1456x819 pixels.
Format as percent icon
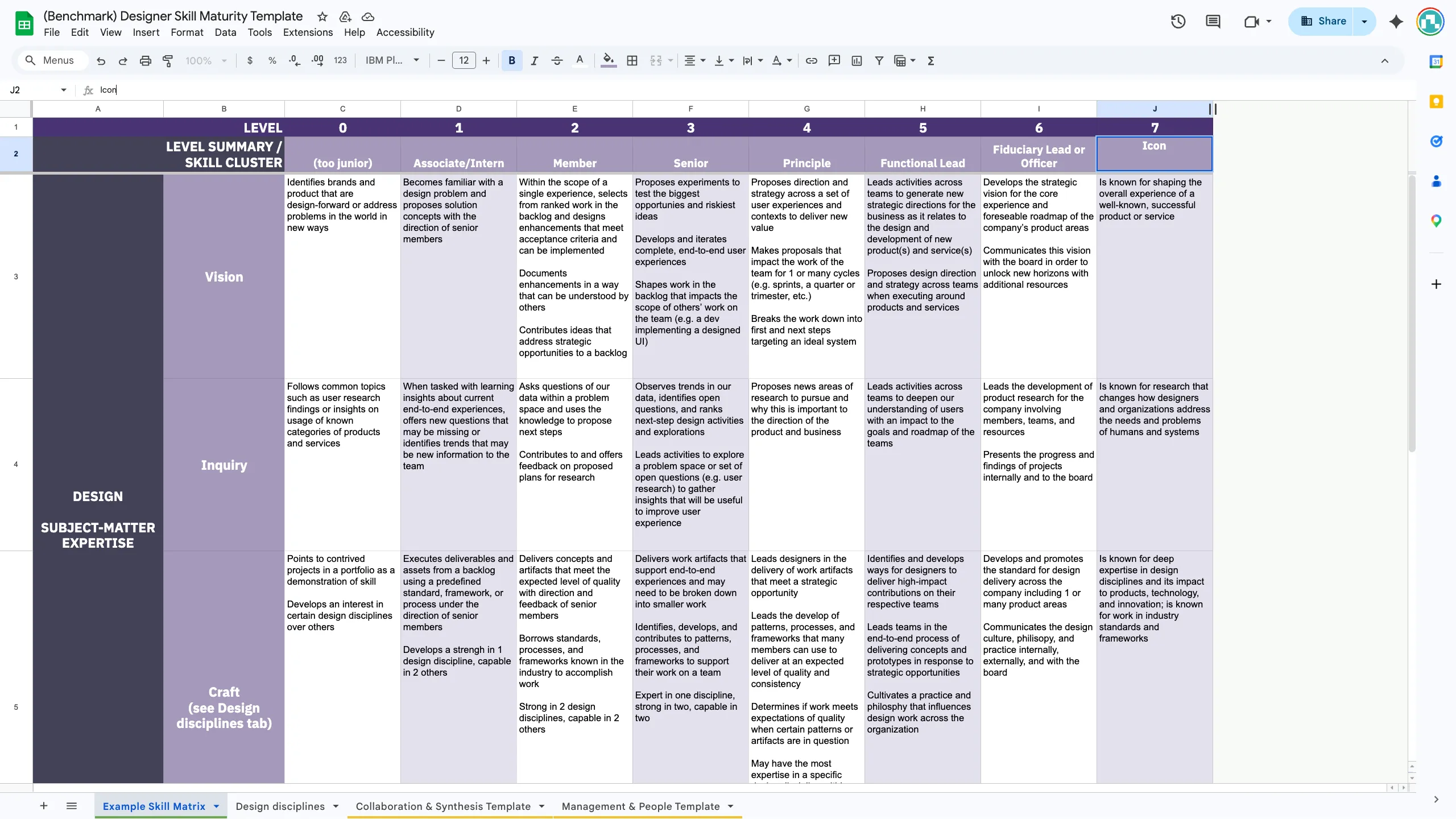coord(272,61)
